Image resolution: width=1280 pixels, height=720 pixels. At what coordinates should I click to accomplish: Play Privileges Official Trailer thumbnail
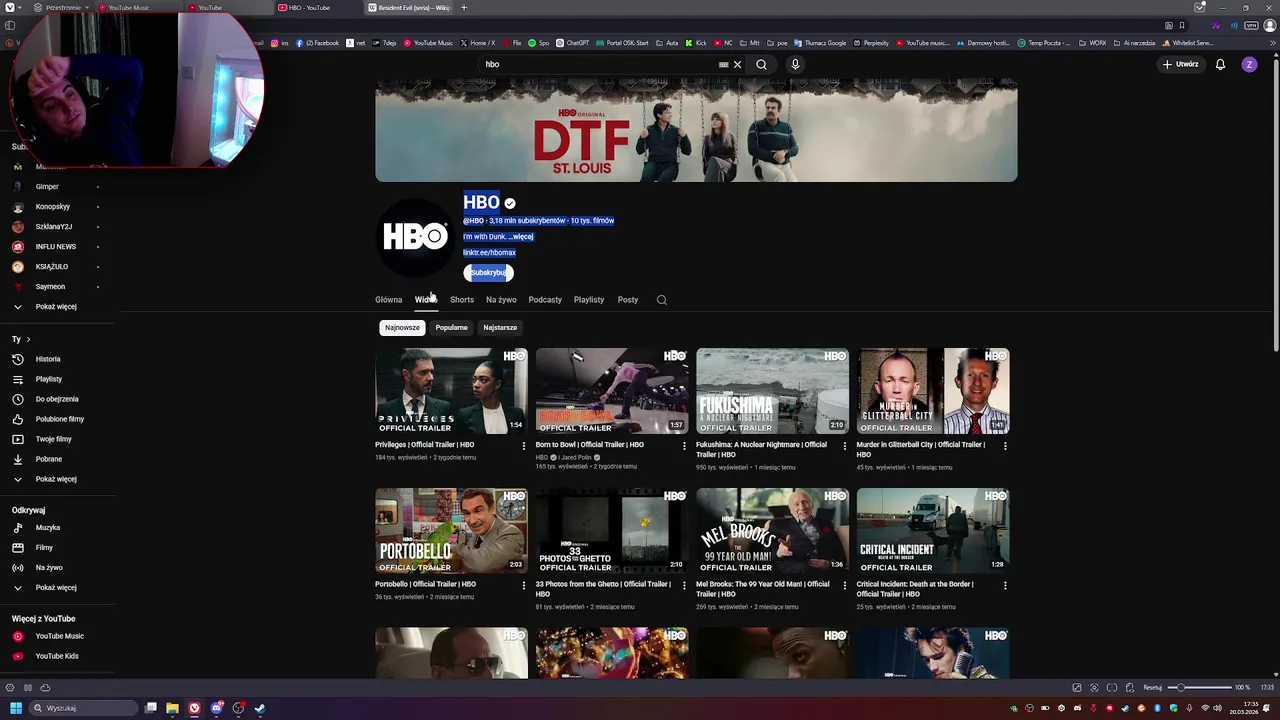tap(451, 391)
